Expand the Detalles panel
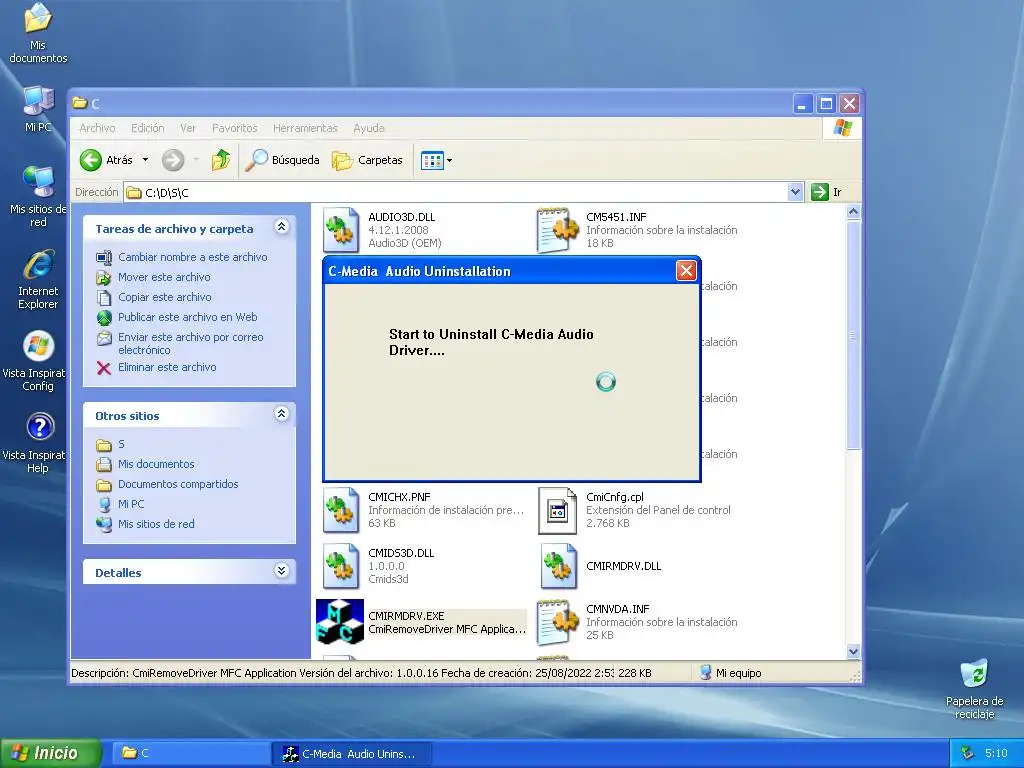Viewport: 1024px width, 768px height. [281, 570]
